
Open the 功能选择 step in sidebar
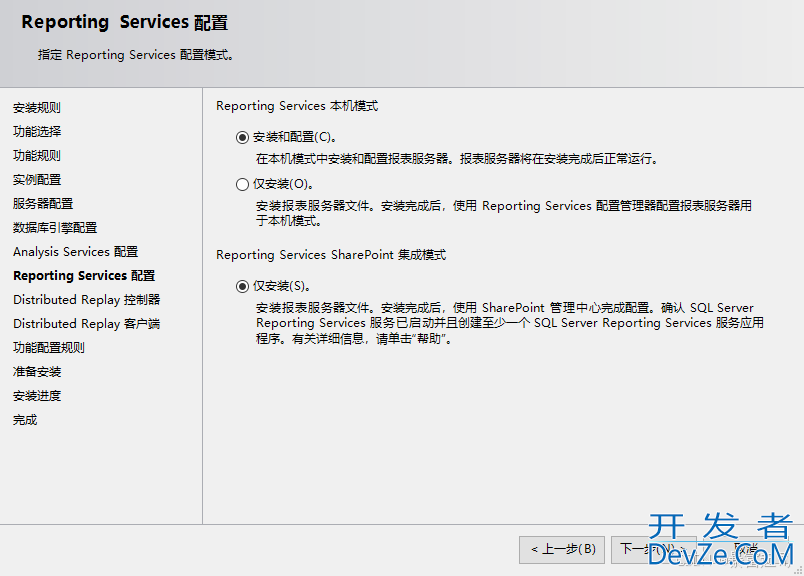pos(37,132)
